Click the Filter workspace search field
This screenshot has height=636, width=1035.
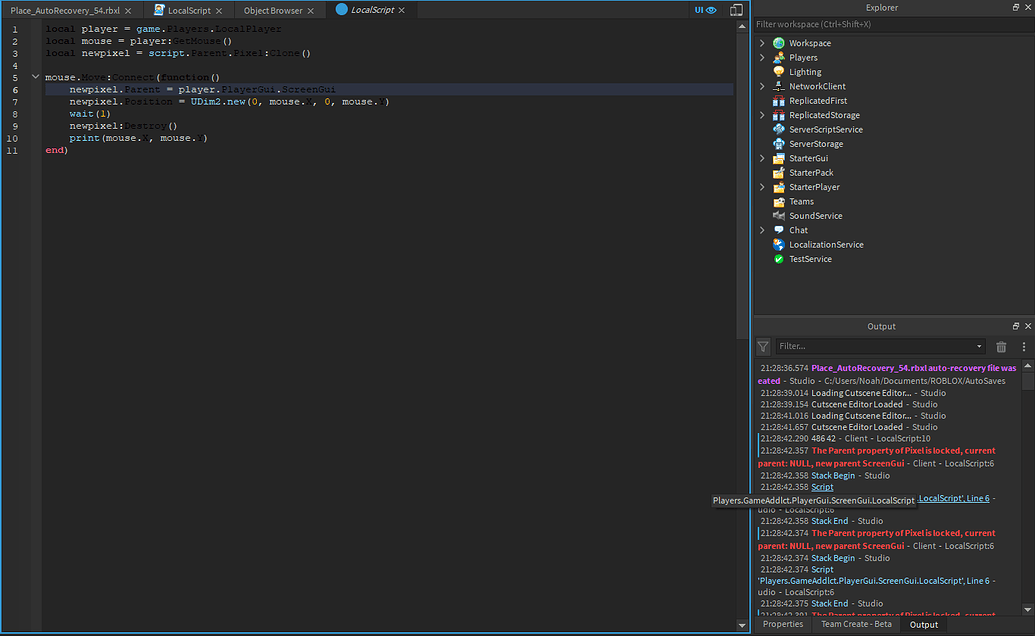[894, 24]
